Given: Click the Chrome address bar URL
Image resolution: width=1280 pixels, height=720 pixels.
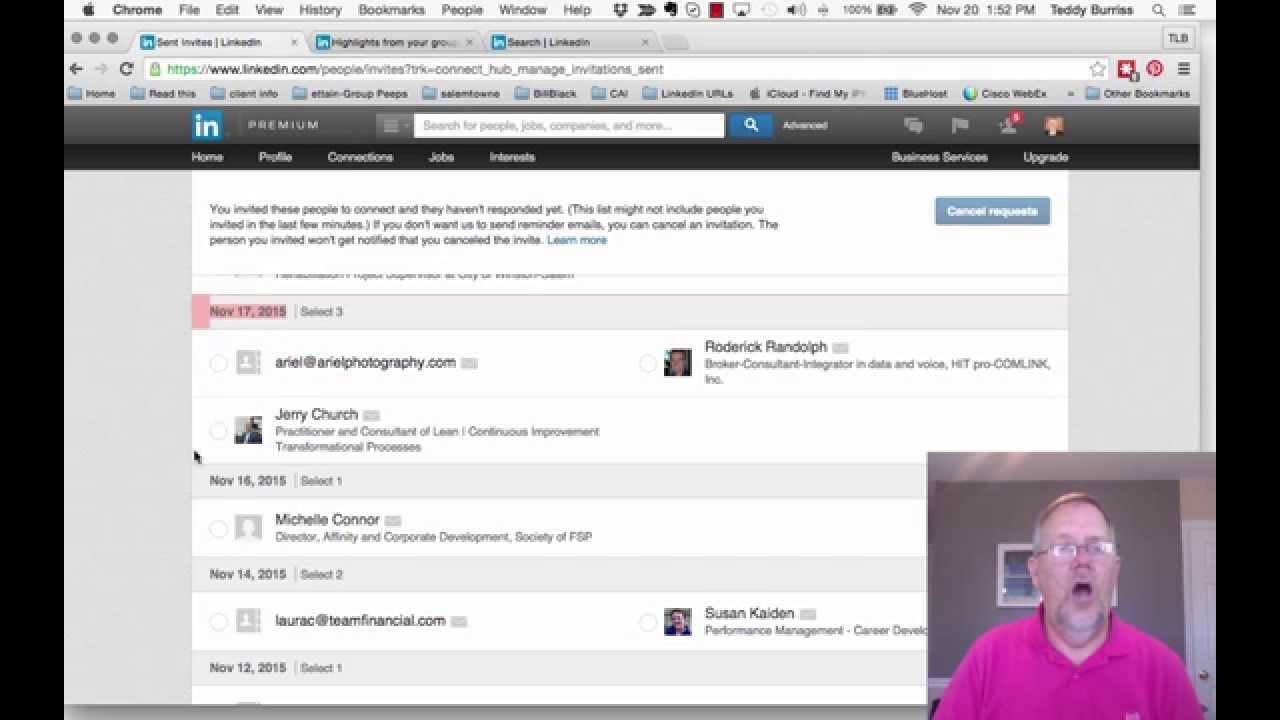Looking at the screenshot, I should point(415,69).
